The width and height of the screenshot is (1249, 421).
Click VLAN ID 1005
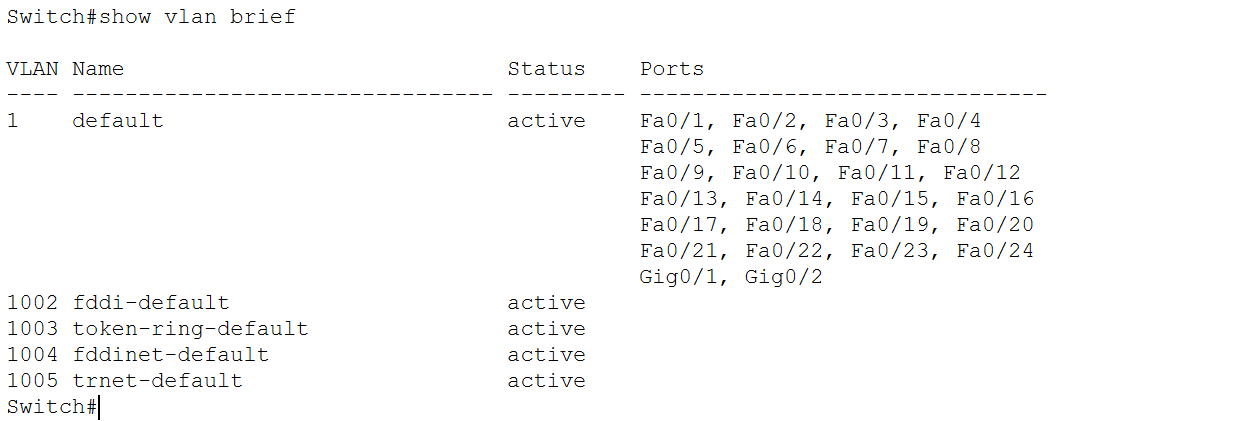[32, 381]
